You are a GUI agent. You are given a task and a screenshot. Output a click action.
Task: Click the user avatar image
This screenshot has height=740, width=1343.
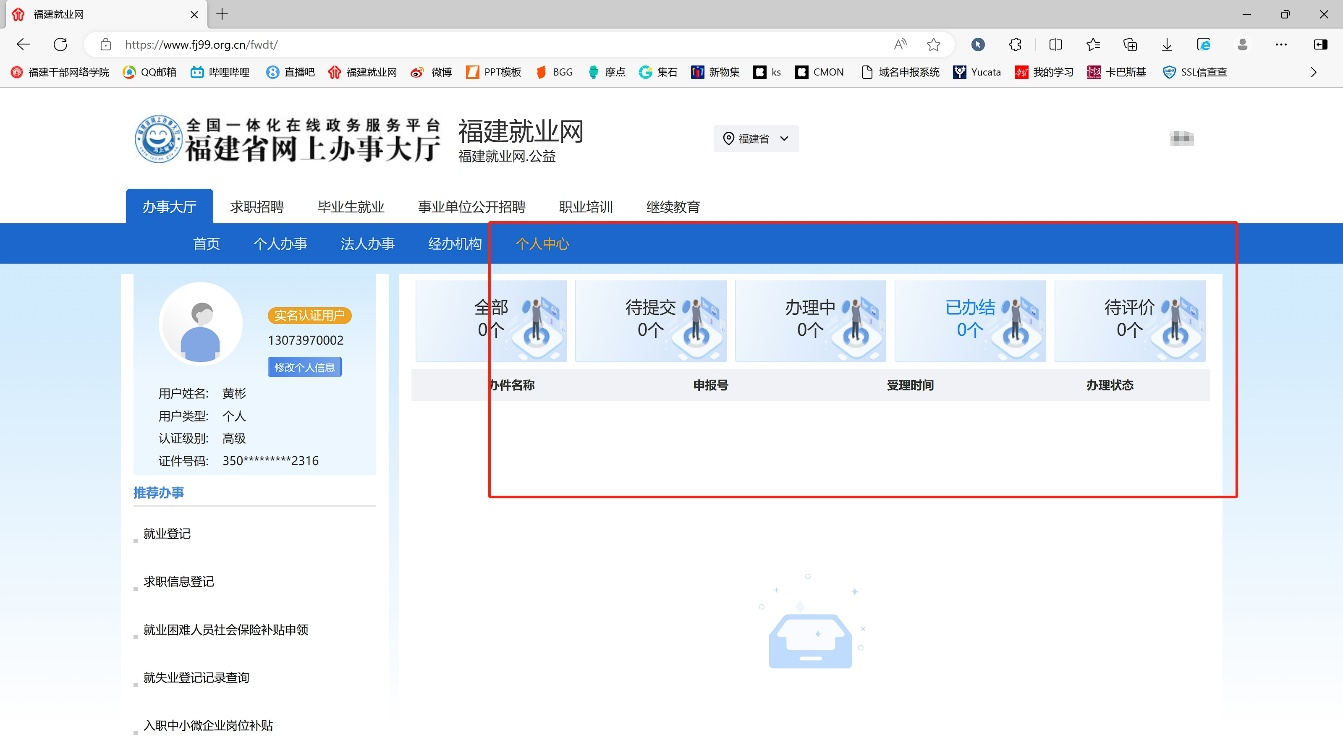tap(199, 325)
